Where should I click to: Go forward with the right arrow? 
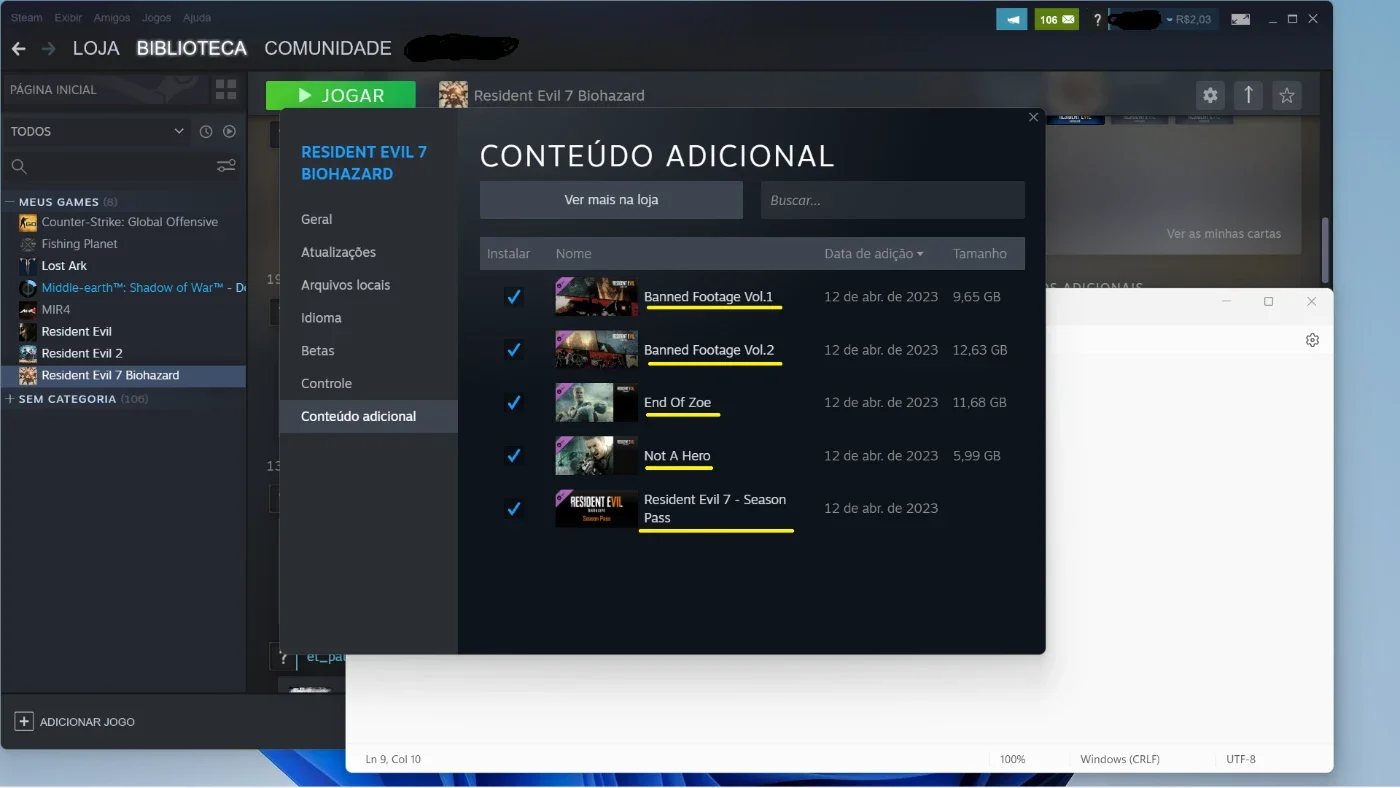48,49
